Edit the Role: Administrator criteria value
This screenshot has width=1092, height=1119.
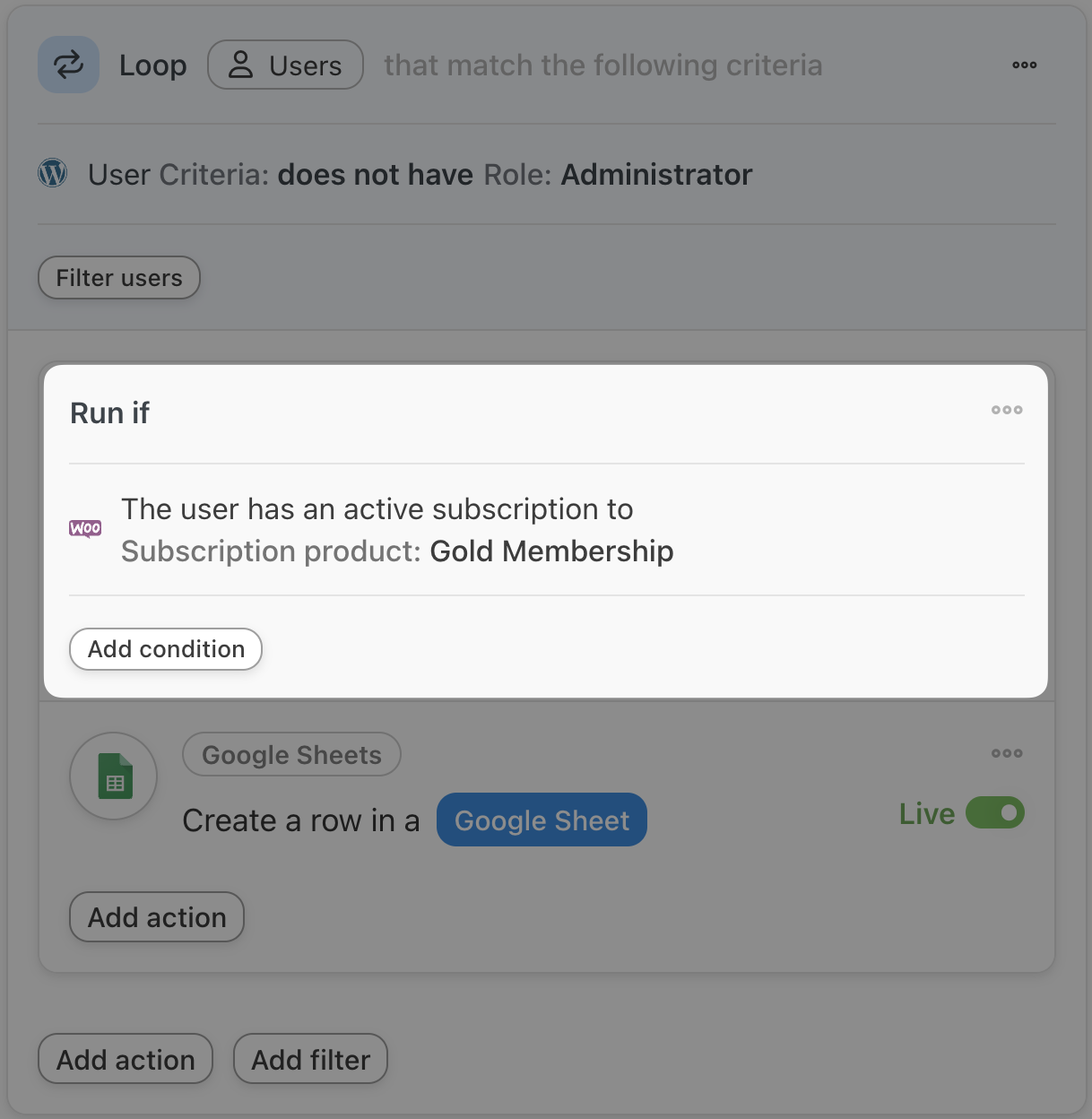click(x=655, y=175)
